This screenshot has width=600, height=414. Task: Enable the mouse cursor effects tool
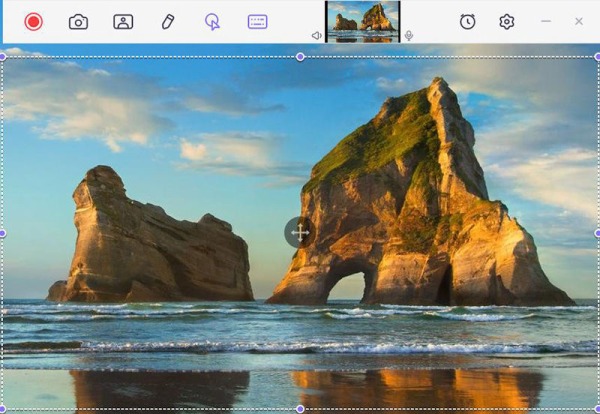tap(212, 21)
